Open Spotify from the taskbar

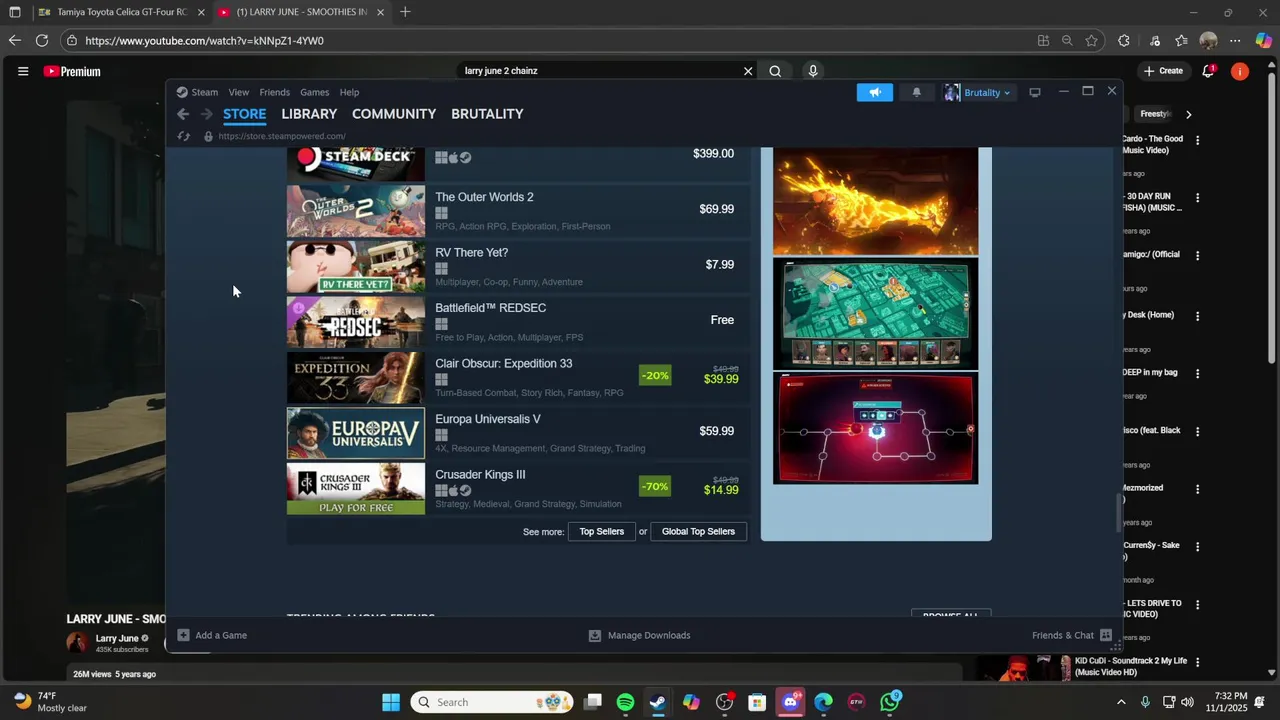625,702
